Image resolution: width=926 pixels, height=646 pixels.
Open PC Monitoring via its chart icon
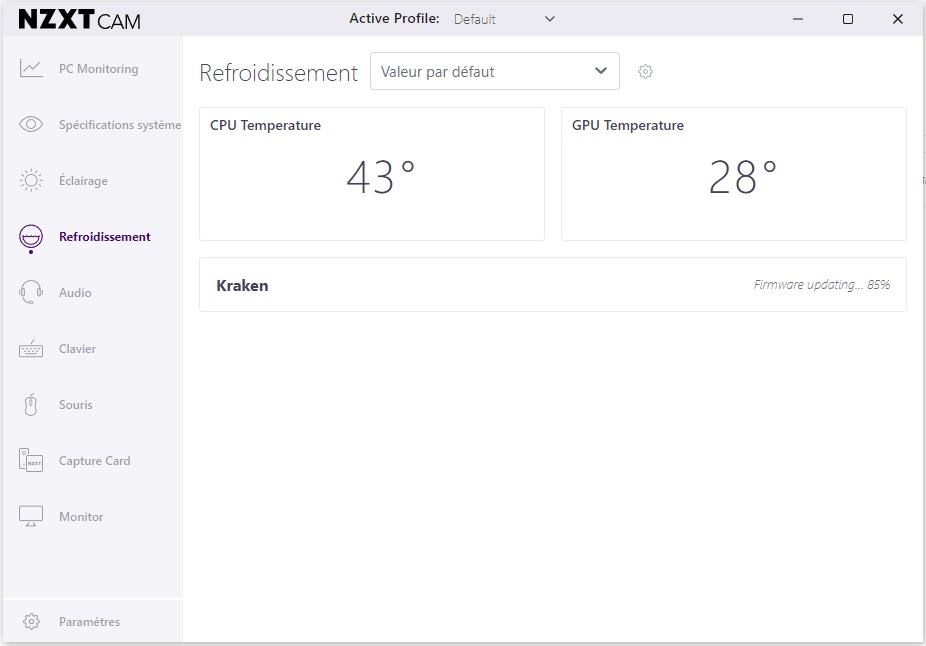[31, 69]
